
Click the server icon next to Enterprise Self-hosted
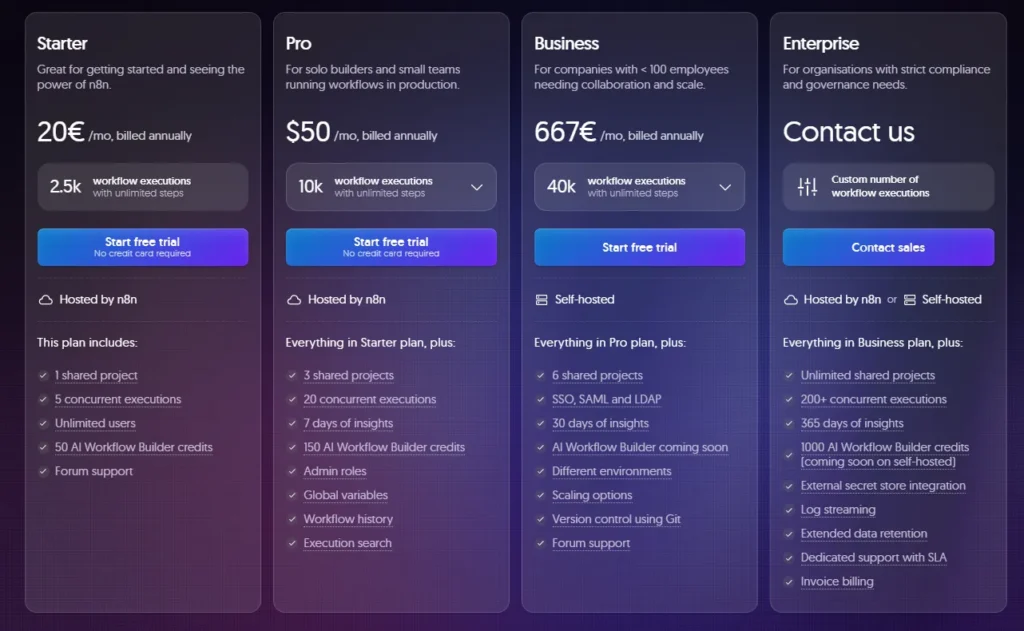tap(910, 299)
